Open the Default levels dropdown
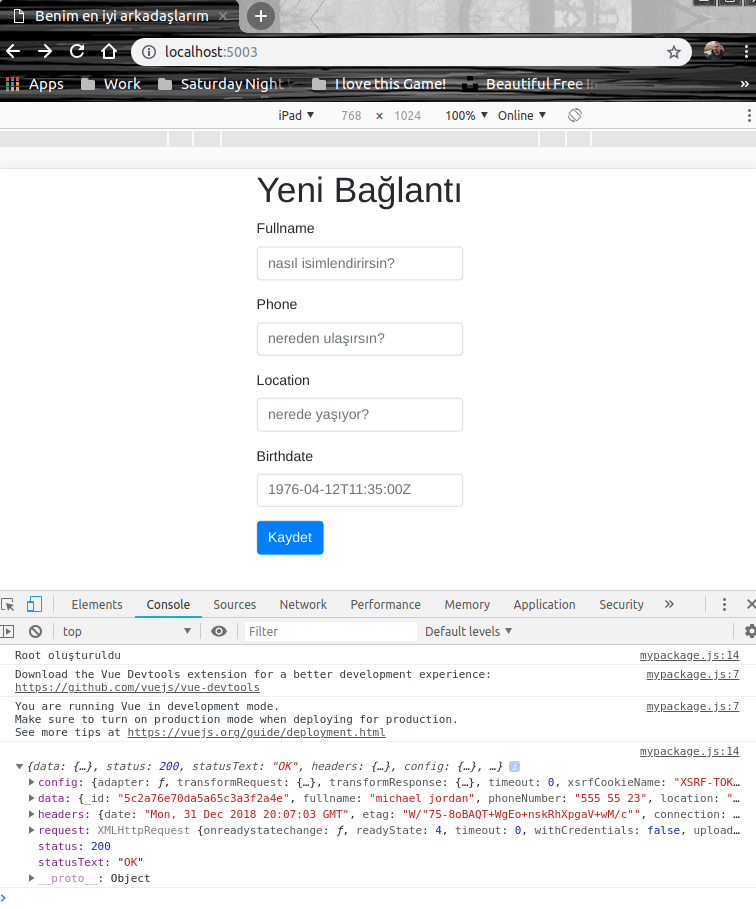The height and width of the screenshot is (909, 756). pyautogui.click(x=468, y=631)
